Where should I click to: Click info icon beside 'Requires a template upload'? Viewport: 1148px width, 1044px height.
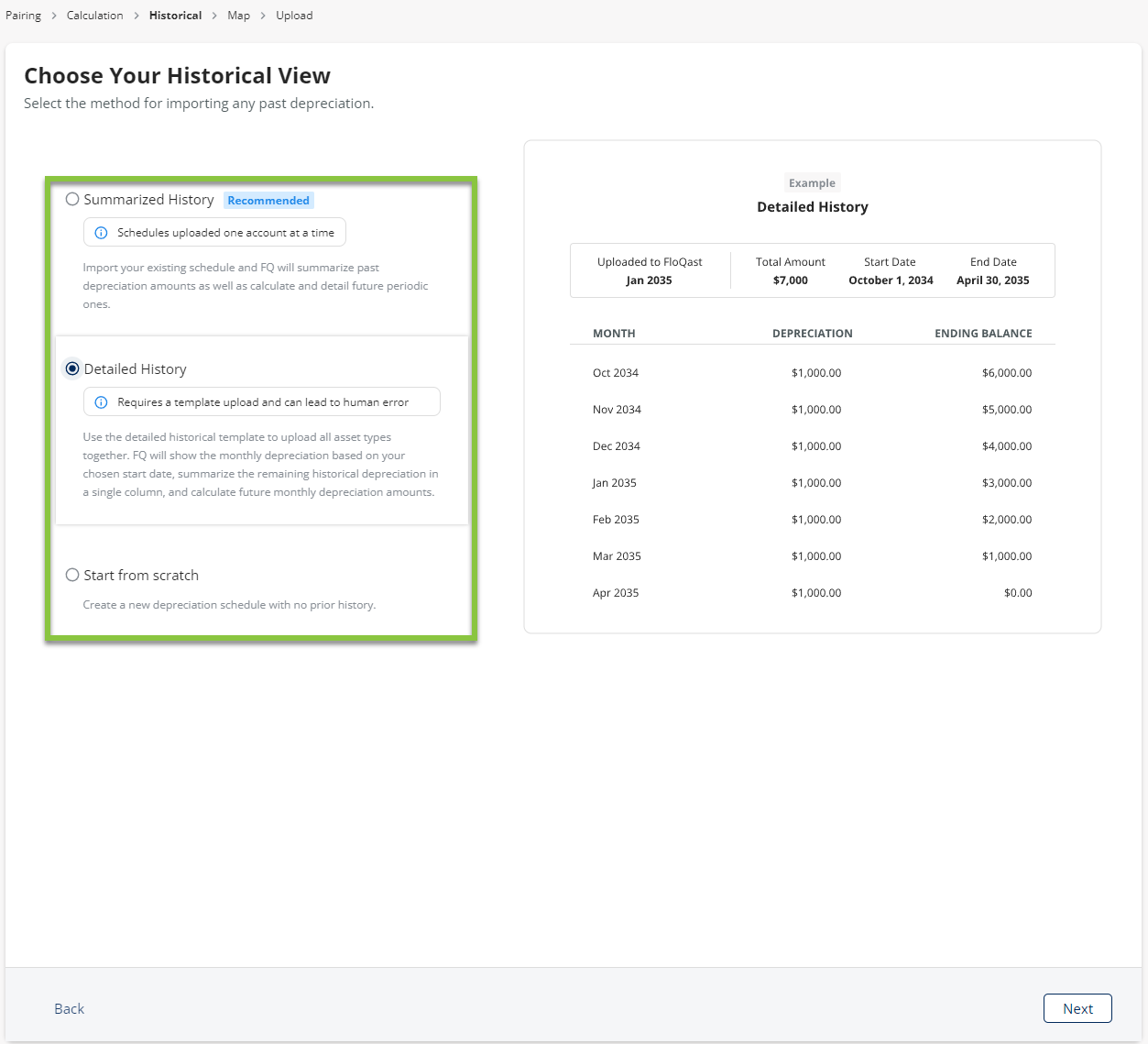coord(102,402)
